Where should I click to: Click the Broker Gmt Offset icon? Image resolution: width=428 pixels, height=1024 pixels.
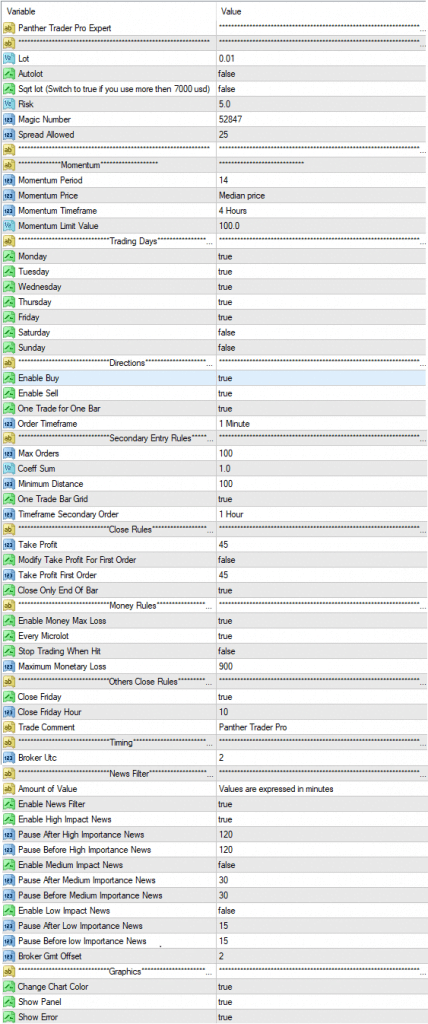point(8,956)
